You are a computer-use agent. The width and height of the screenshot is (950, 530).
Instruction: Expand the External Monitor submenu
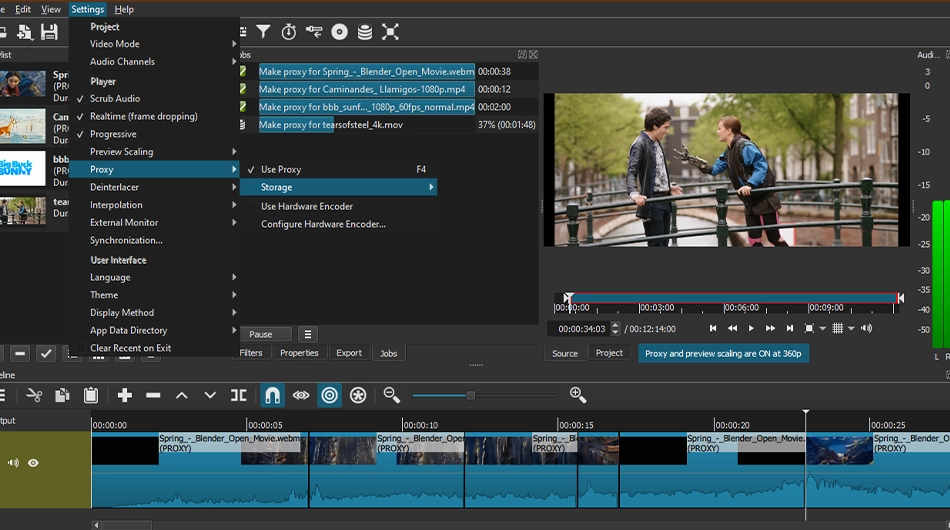[x=154, y=222]
